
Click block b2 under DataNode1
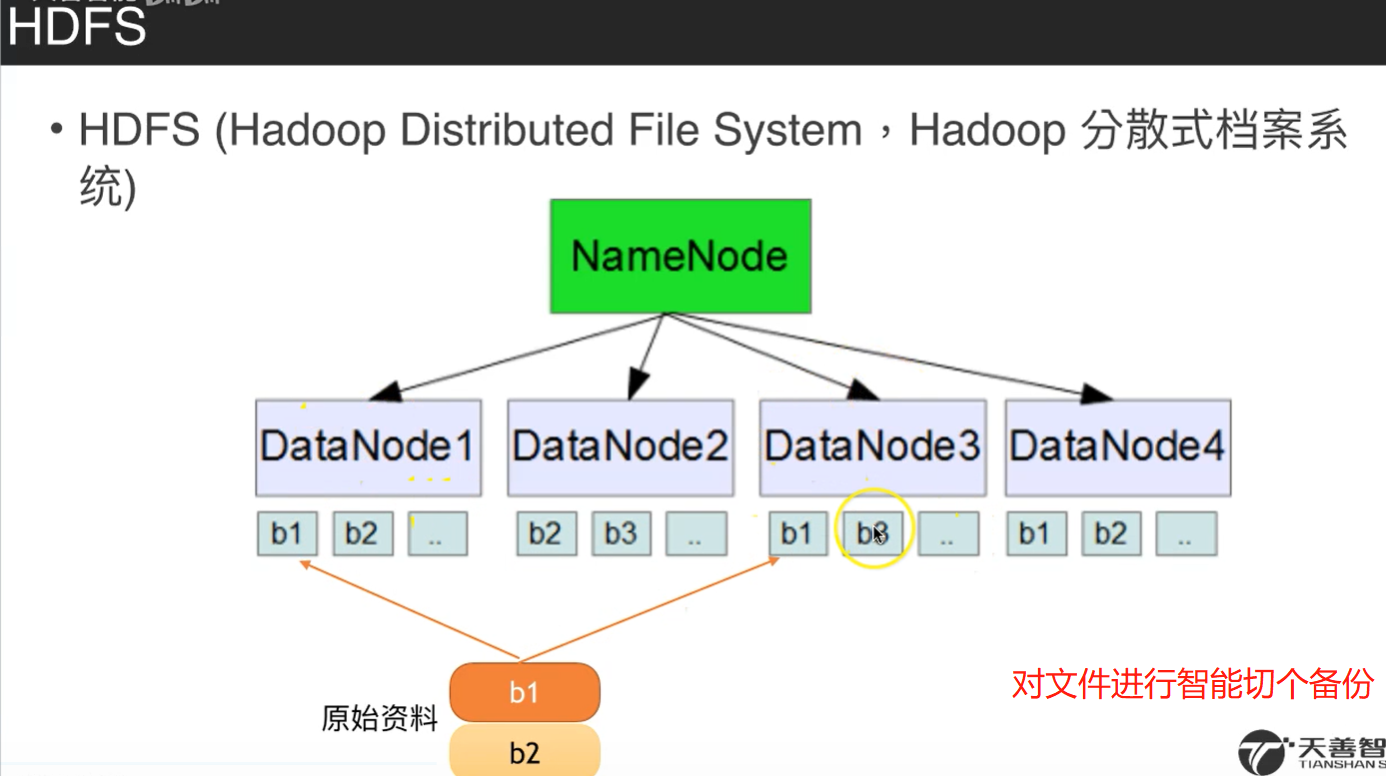[362, 534]
